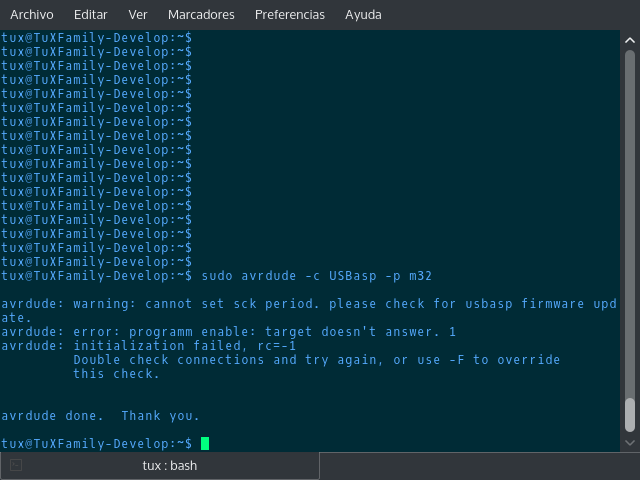Click the 'target doesn't answer' error line
The width and height of the screenshot is (640, 480).
(x=229, y=332)
